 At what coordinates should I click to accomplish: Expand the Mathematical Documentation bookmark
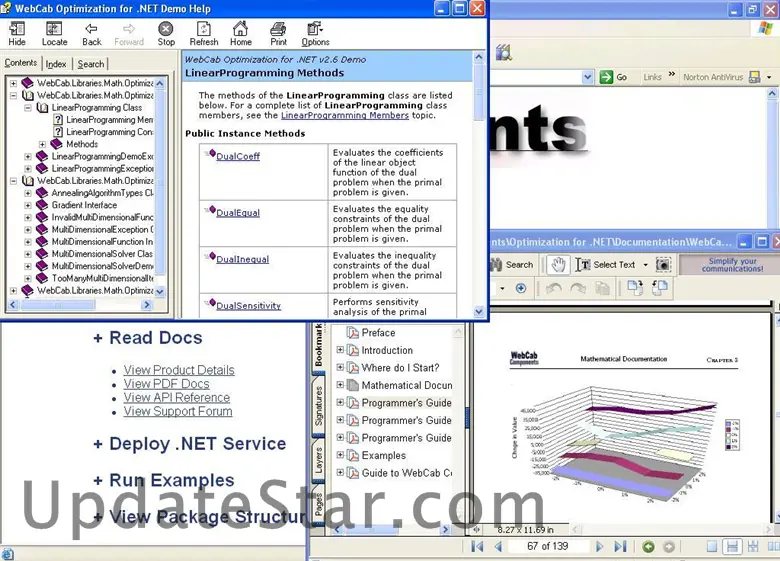(x=340, y=385)
